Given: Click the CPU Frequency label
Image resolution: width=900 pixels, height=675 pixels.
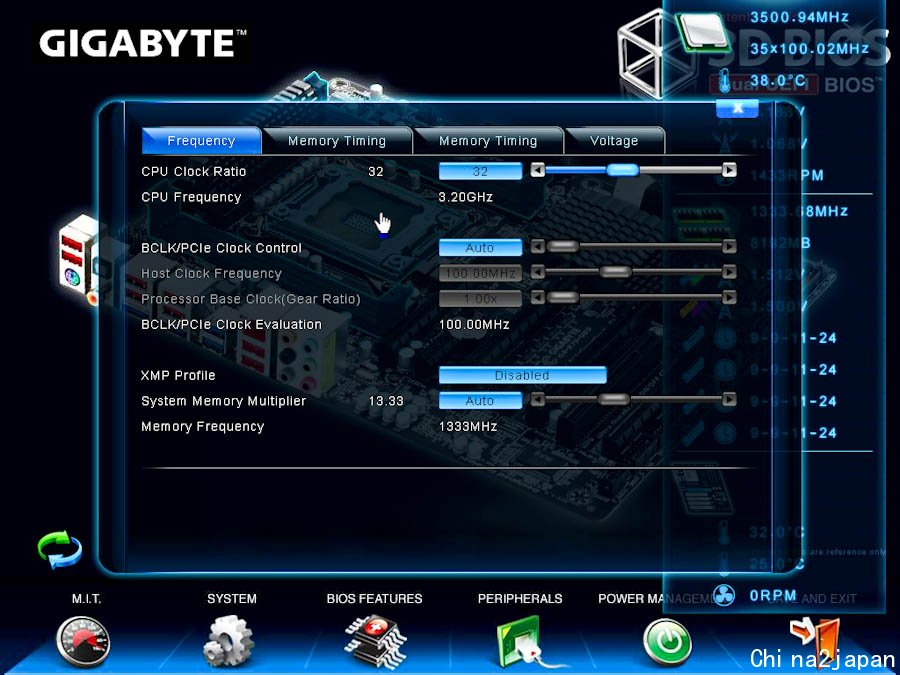Looking at the screenshot, I should pos(191,197).
